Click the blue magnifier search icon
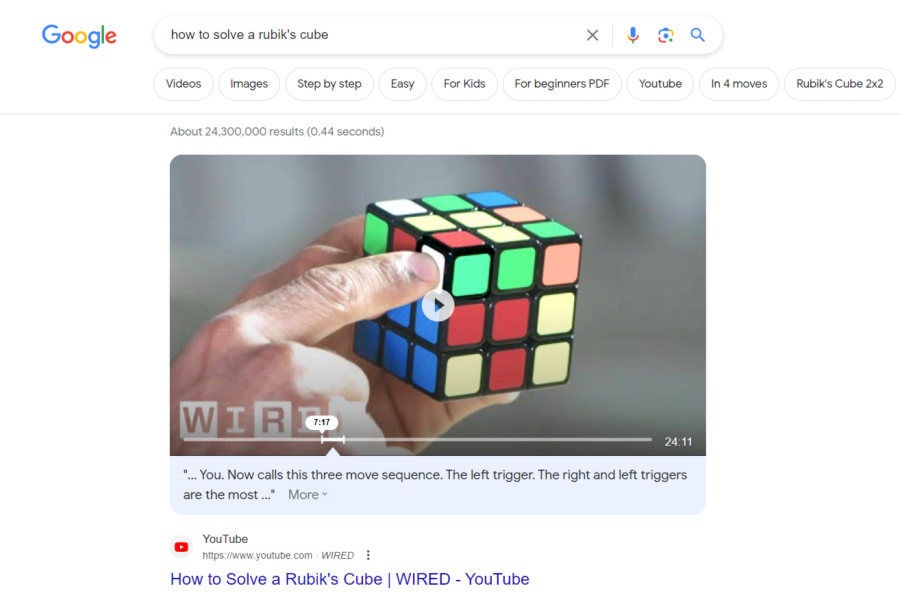The image size is (900, 593). click(697, 35)
